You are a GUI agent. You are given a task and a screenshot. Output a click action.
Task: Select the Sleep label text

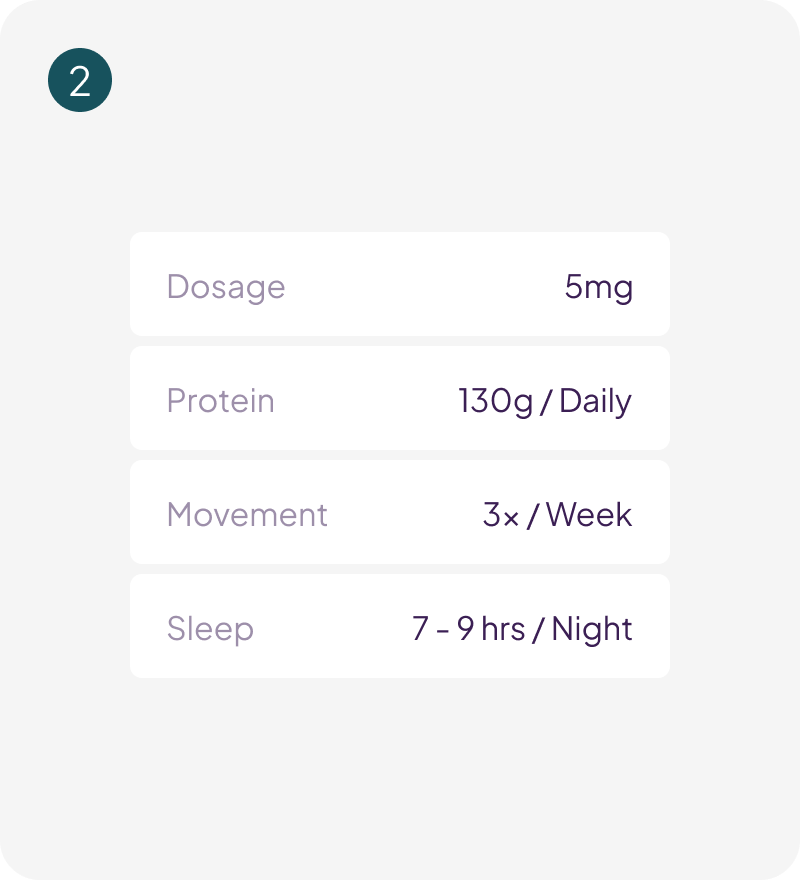[x=210, y=629]
